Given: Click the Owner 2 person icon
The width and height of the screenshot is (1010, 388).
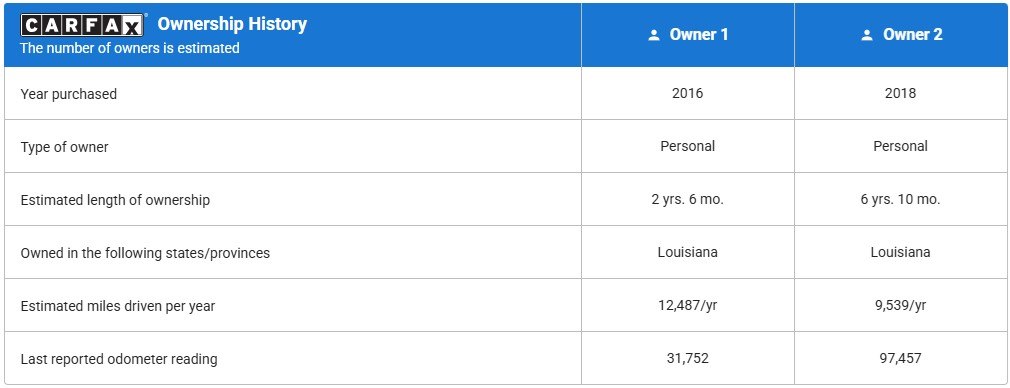Looking at the screenshot, I should 867,35.
